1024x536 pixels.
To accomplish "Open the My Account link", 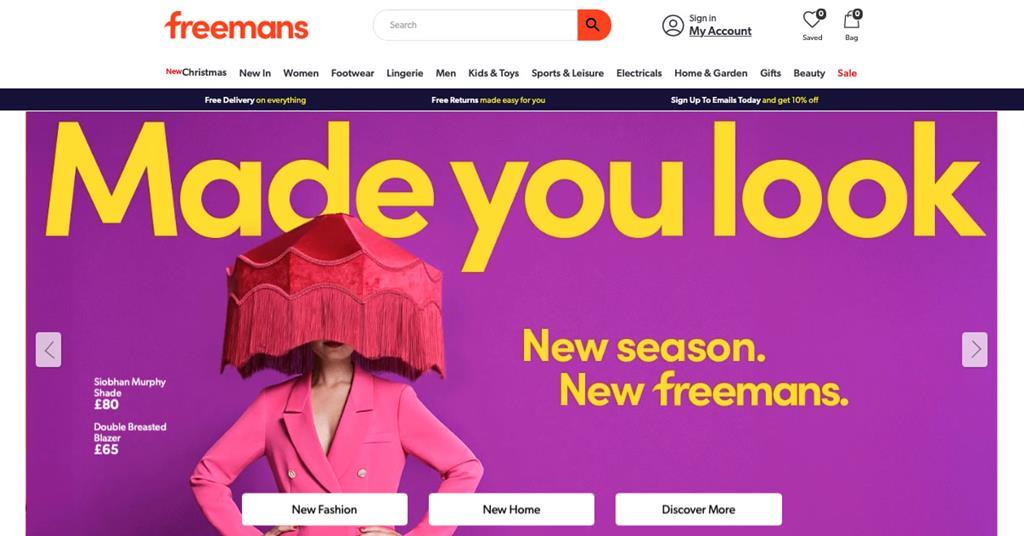I will click(x=720, y=31).
